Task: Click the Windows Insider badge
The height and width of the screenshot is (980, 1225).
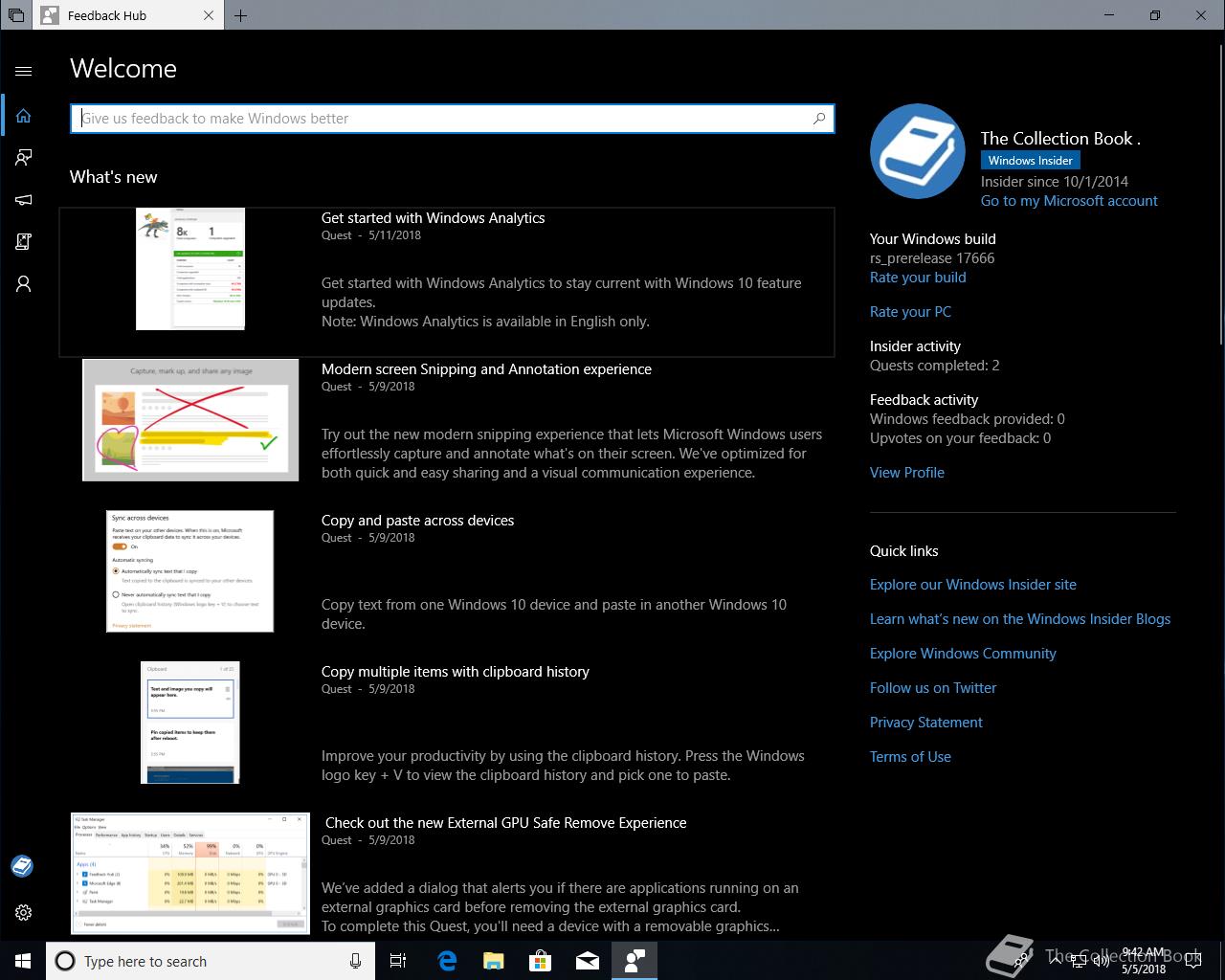Action: pos(1031,161)
